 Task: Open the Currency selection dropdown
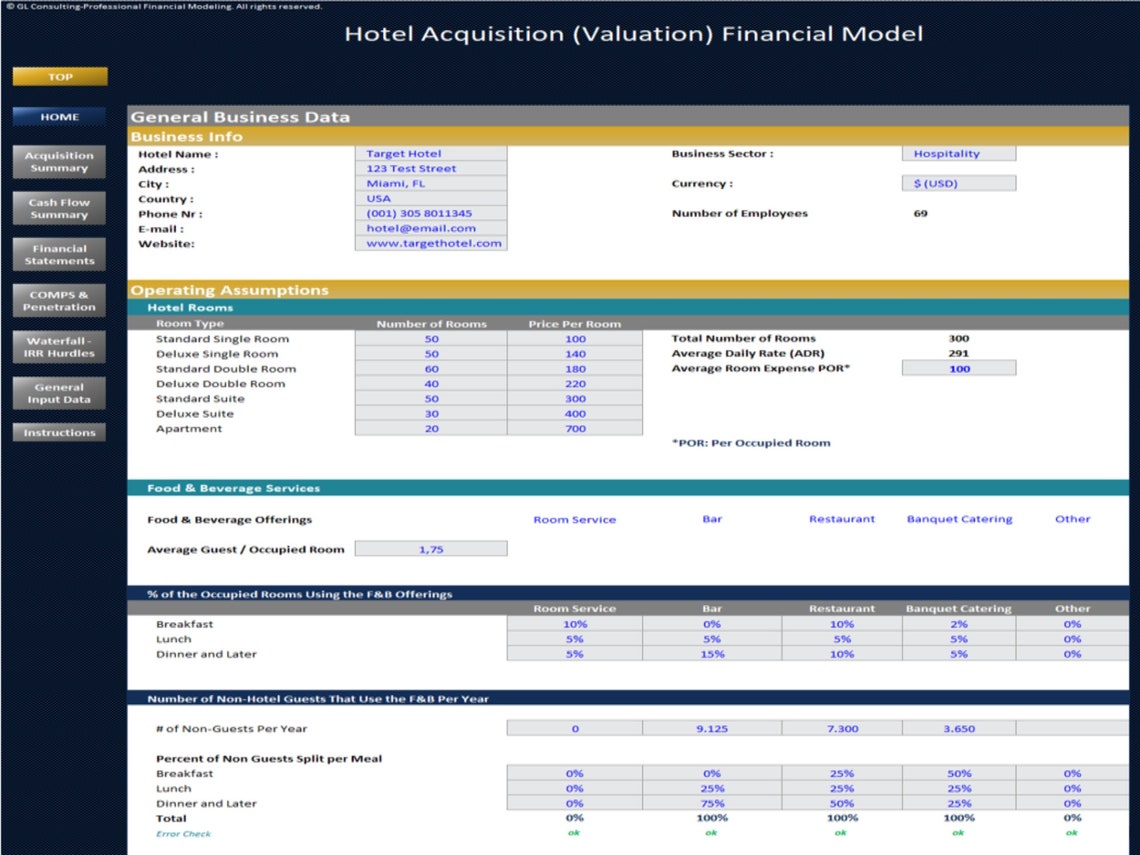[957, 182]
